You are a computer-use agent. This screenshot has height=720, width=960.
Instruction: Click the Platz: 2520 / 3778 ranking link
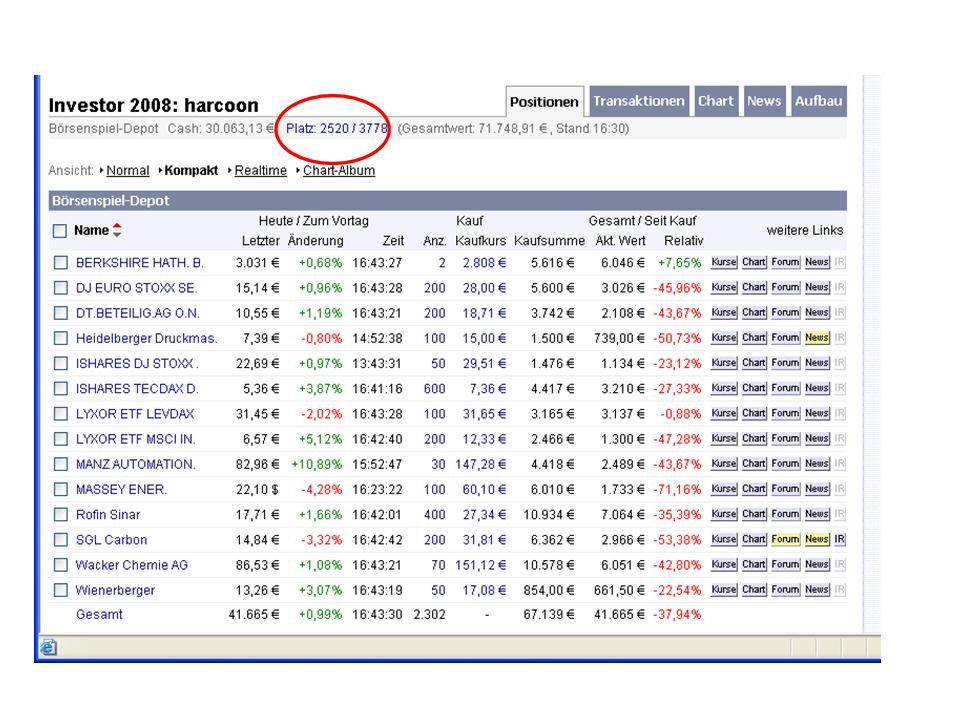[x=336, y=129]
